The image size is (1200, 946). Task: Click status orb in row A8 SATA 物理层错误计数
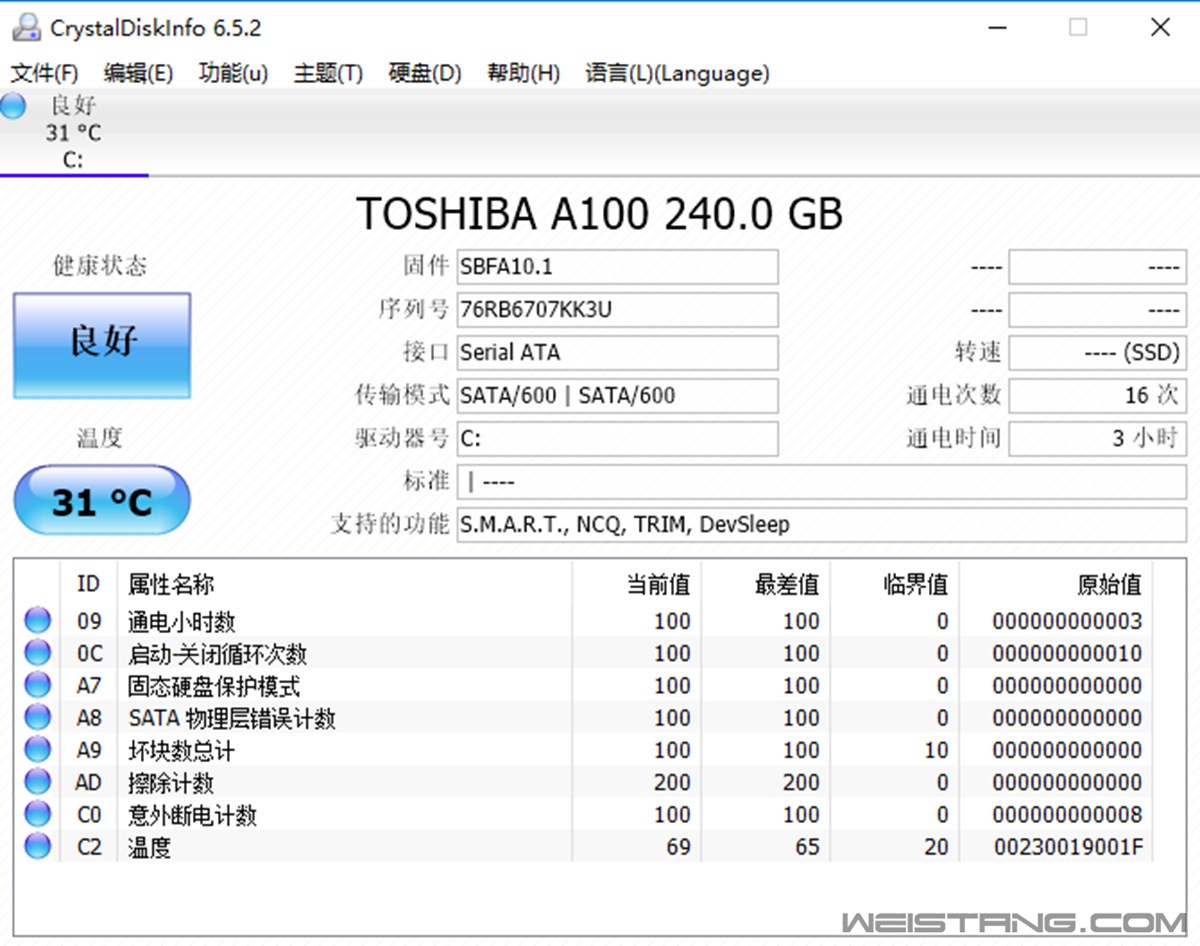[x=38, y=718]
